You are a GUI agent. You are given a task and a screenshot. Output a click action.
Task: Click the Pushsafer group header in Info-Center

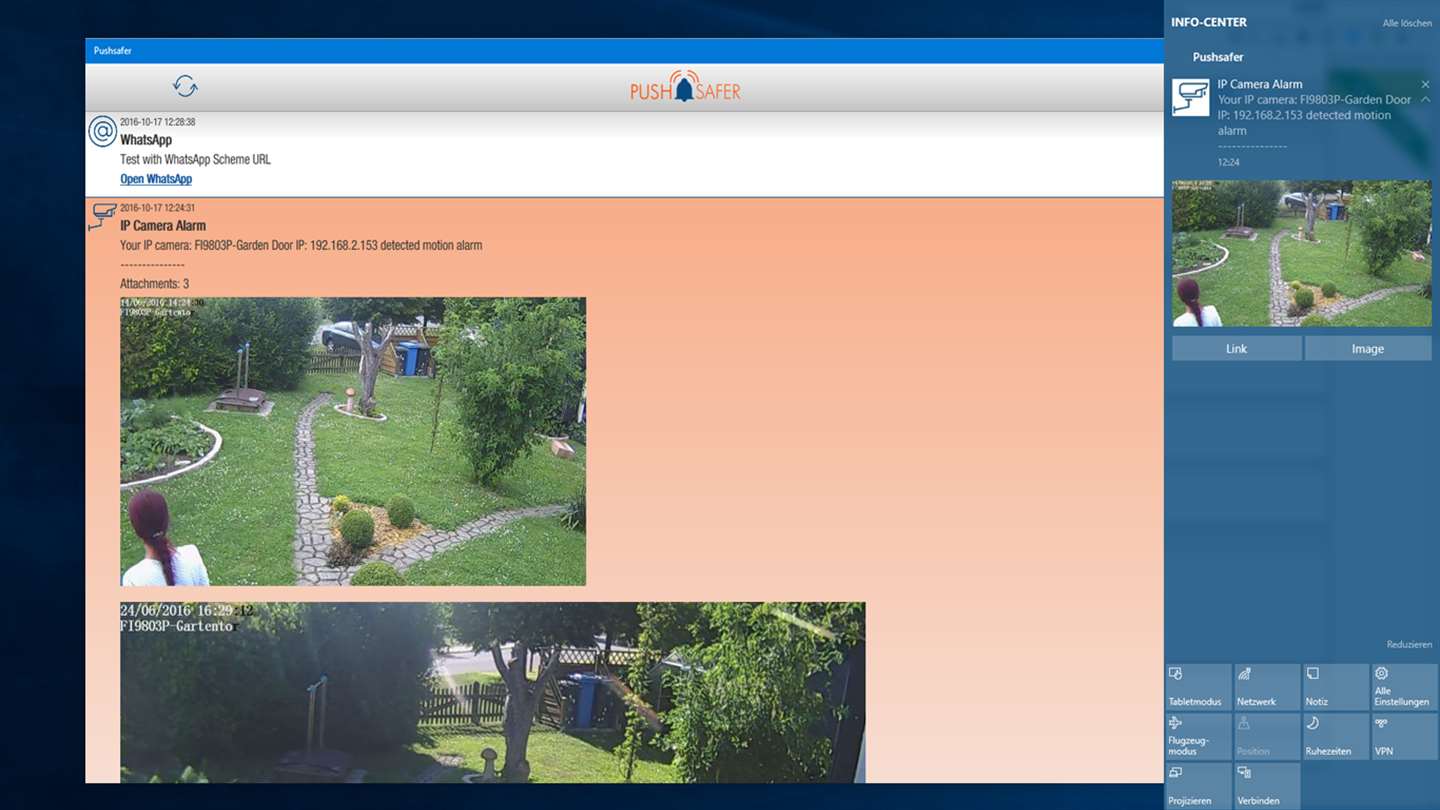coord(1218,57)
